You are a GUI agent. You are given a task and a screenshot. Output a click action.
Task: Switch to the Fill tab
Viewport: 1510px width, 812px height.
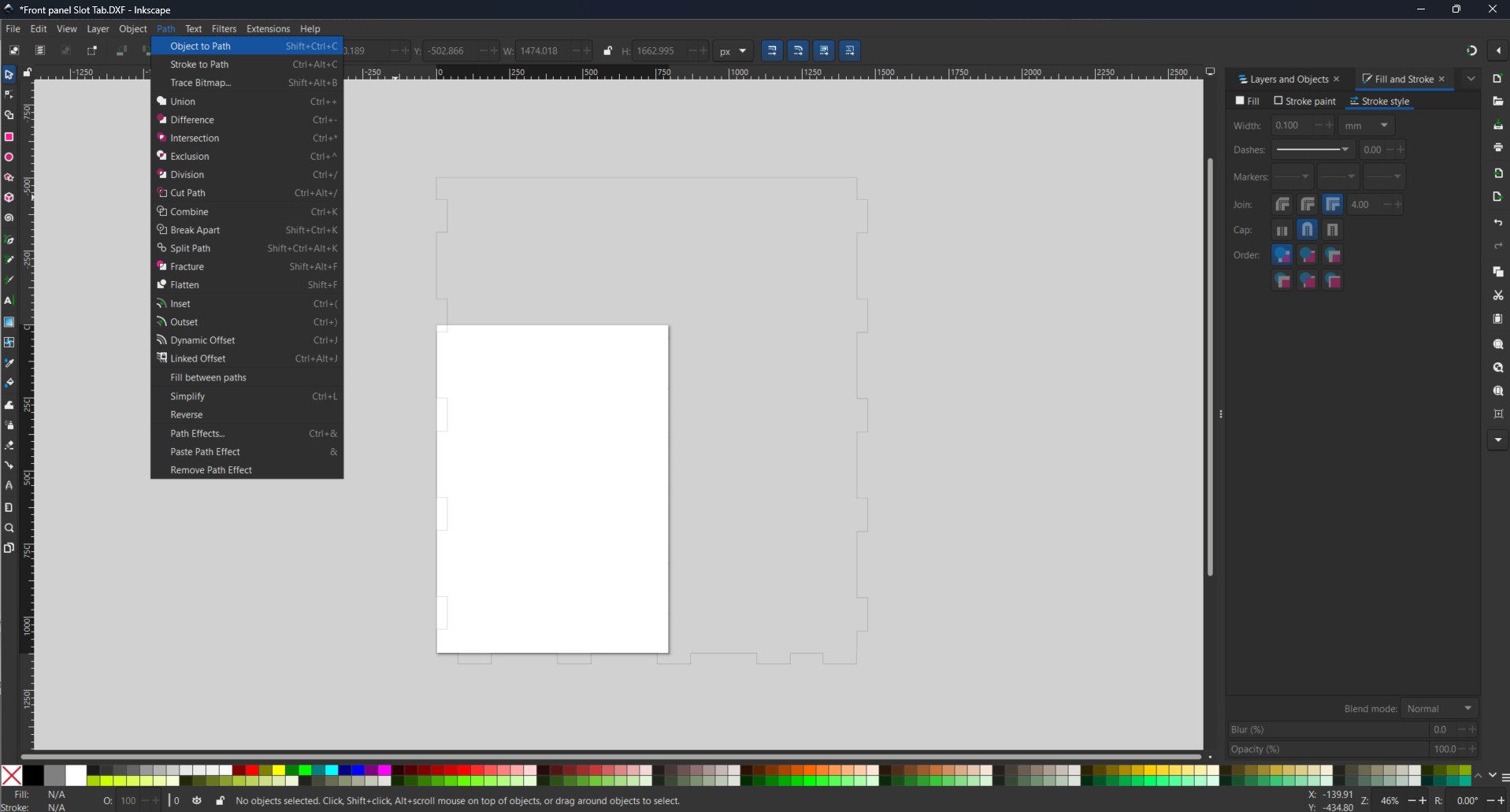click(x=1248, y=102)
